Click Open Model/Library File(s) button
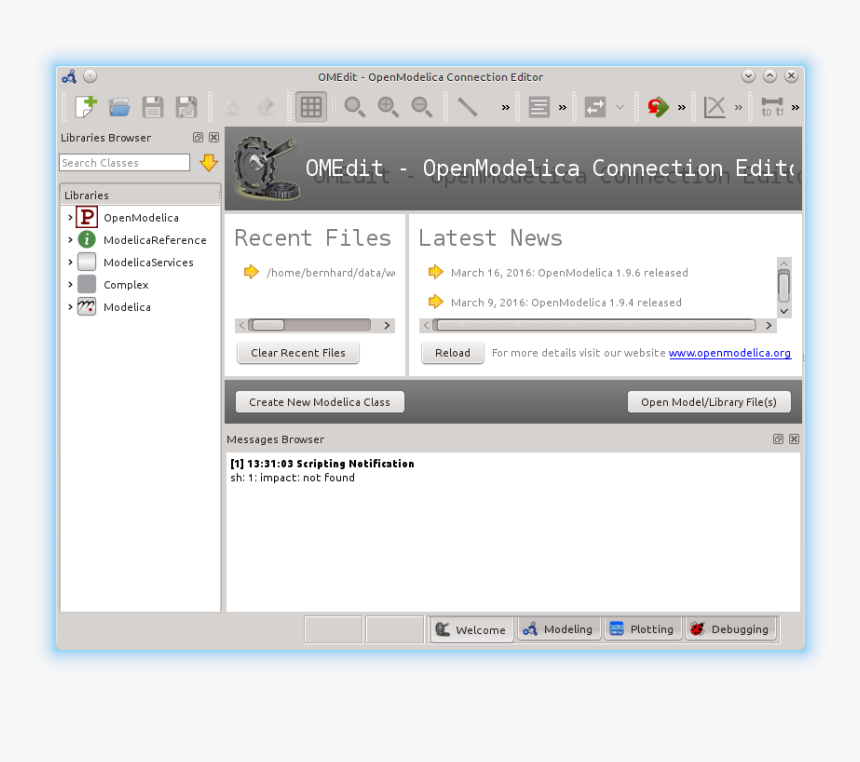860x762 pixels. point(709,402)
